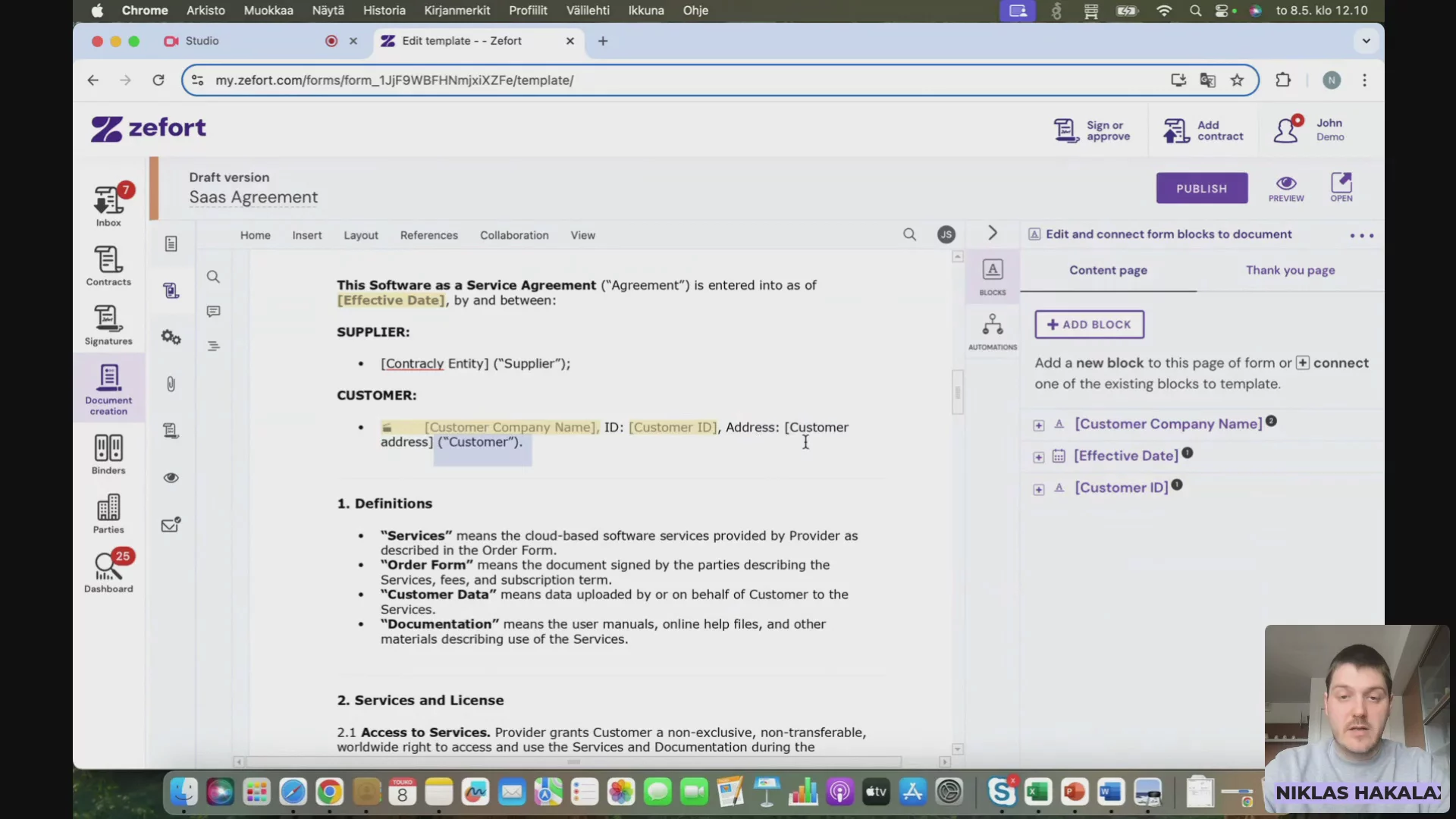Open the John Demo user profile
Viewport: 1456px width, 819px height.
pyautogui.click(x=1309, y=129)
